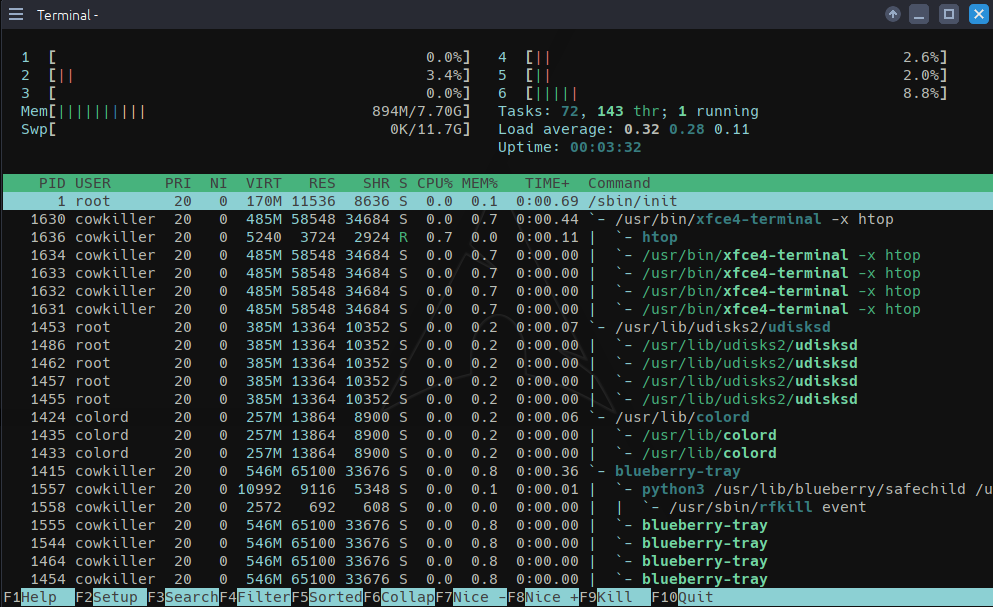993x607 pixels.
Task: Lower priority with F7 Nice -
Action: 471,597
